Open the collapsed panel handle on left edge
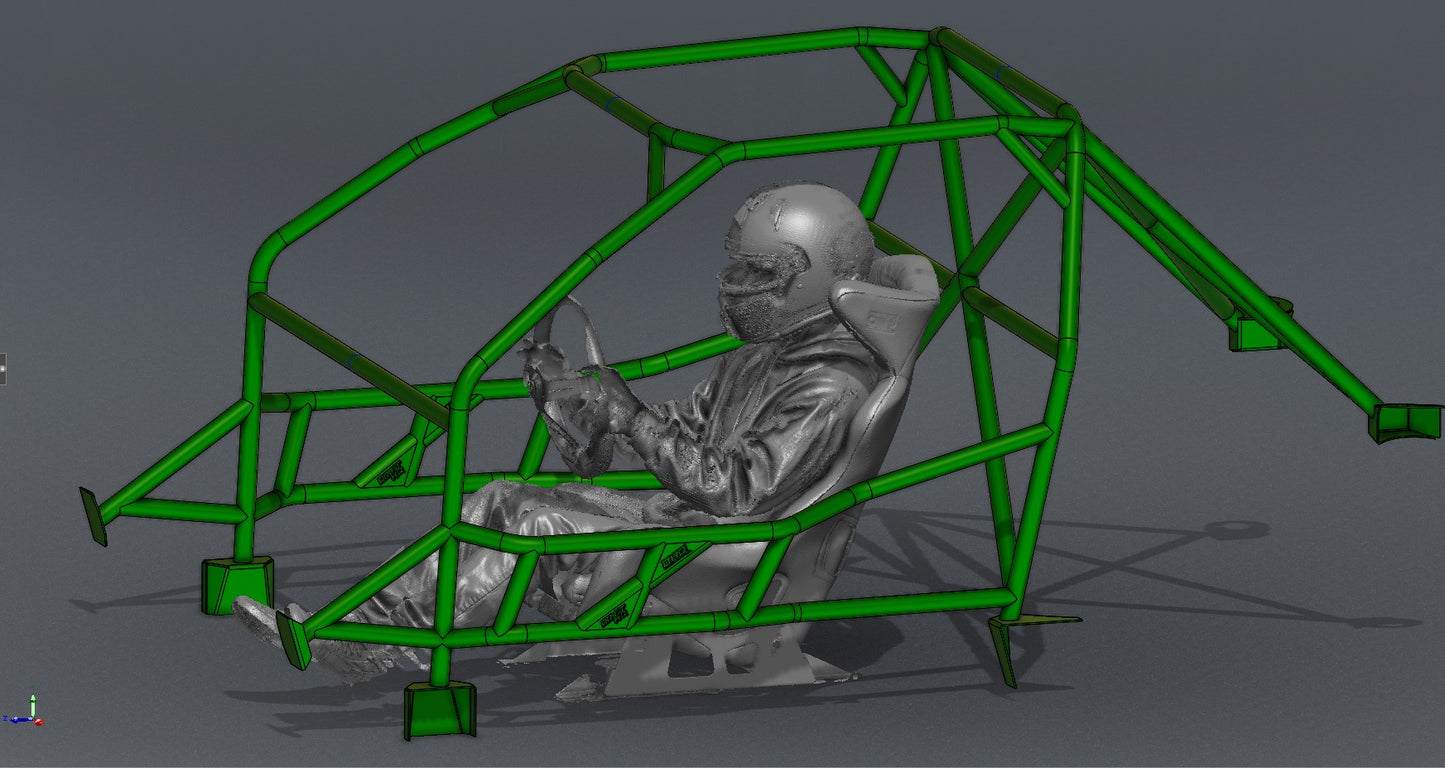 pyautogui.click(x=3, y=369)
